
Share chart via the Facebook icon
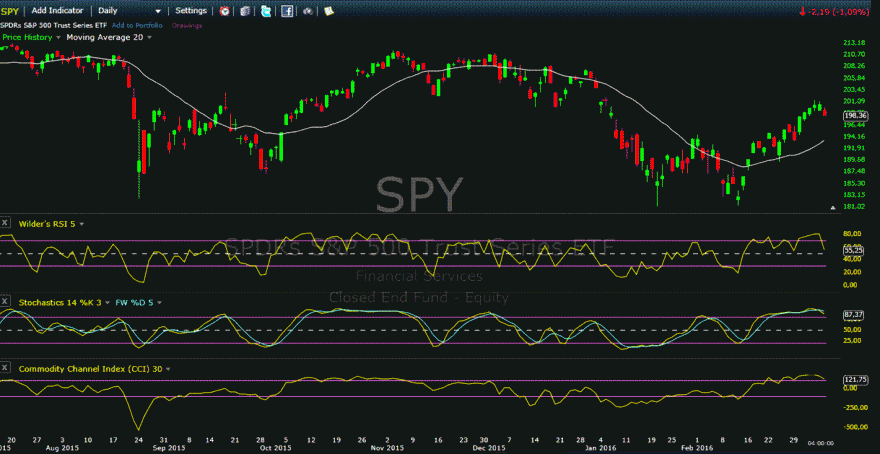click(287, 11)
